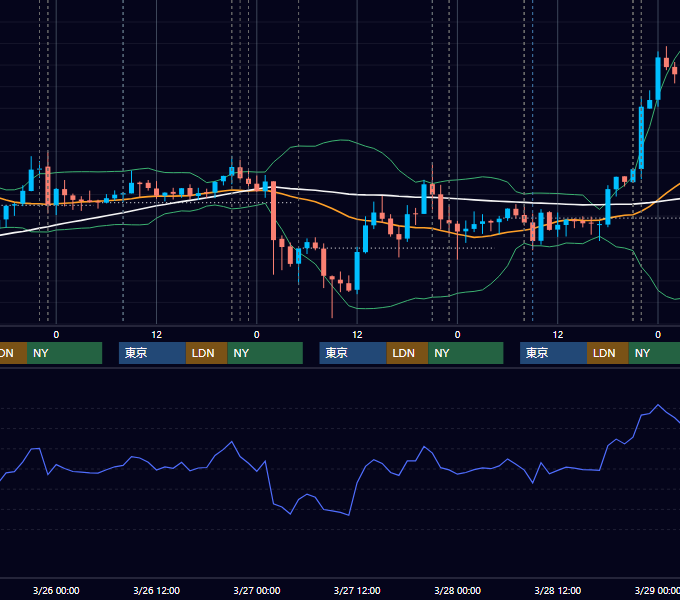Click hour label 12 above the 3/27 12:00 date

pos(357,335)
